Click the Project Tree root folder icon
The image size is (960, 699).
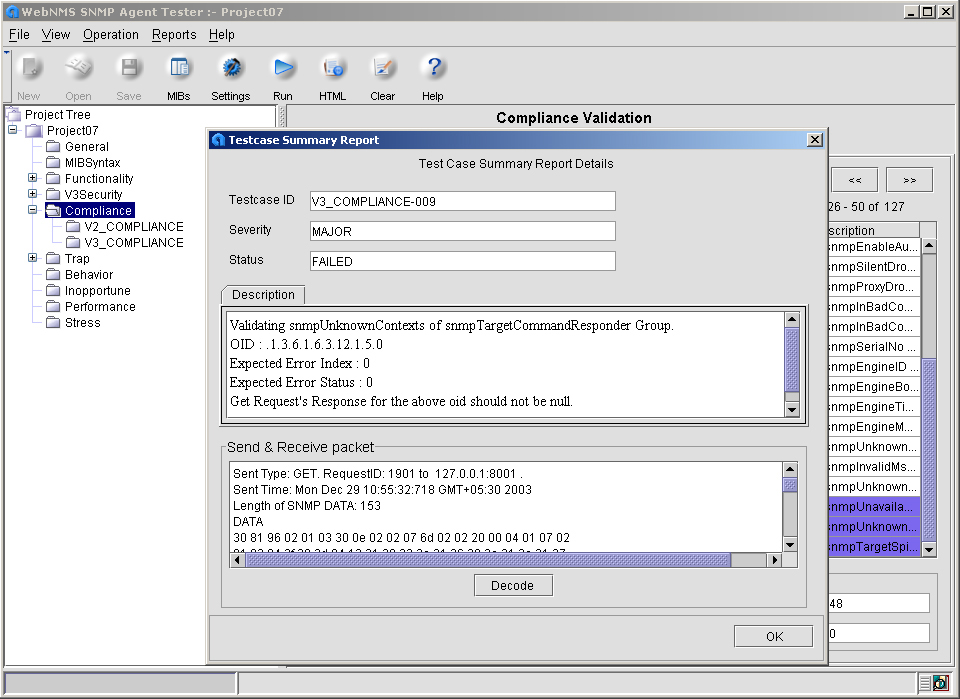point(13,114)
